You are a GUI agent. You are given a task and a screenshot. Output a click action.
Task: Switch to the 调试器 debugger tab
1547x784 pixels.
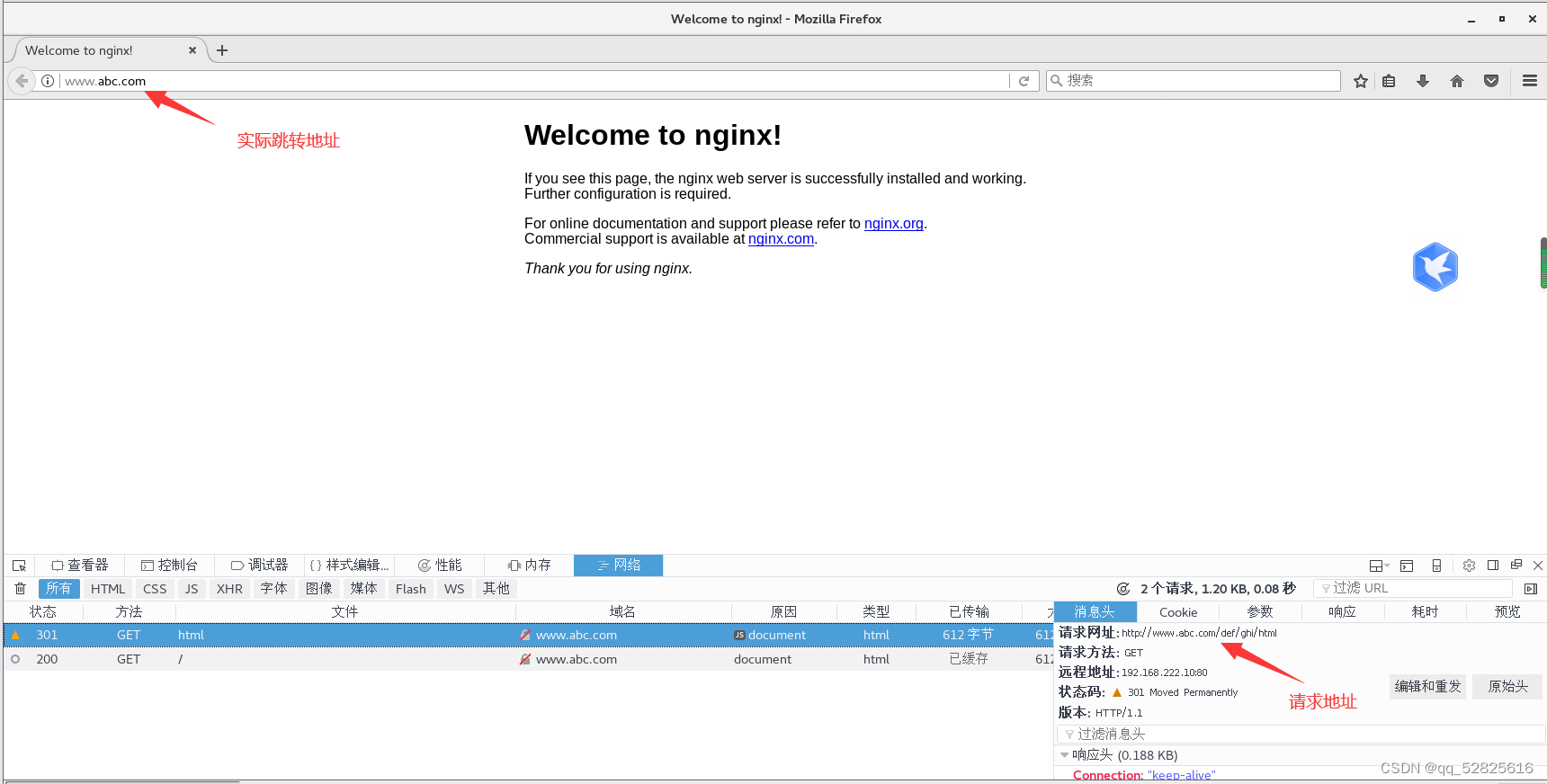[259, 565]
